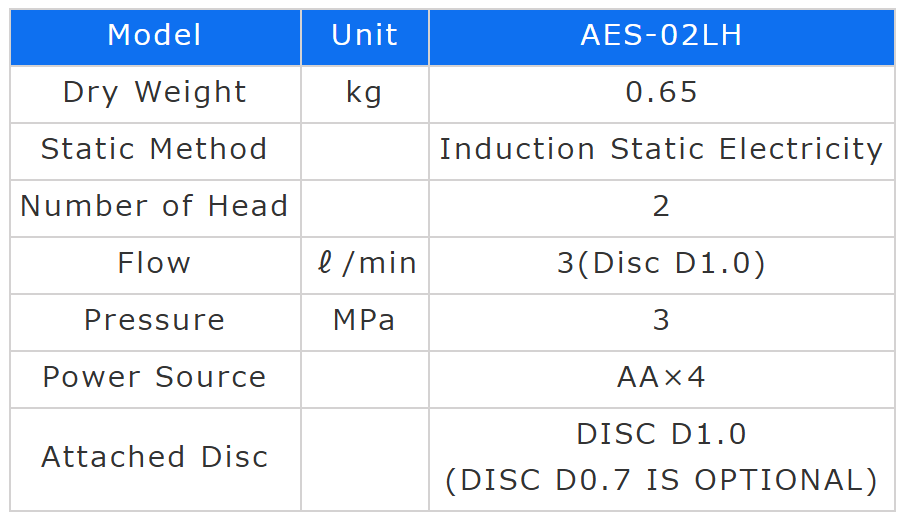This screenshot has height=523, width=907.
Task: Click the kg unit cell
Action: [364, 93]
